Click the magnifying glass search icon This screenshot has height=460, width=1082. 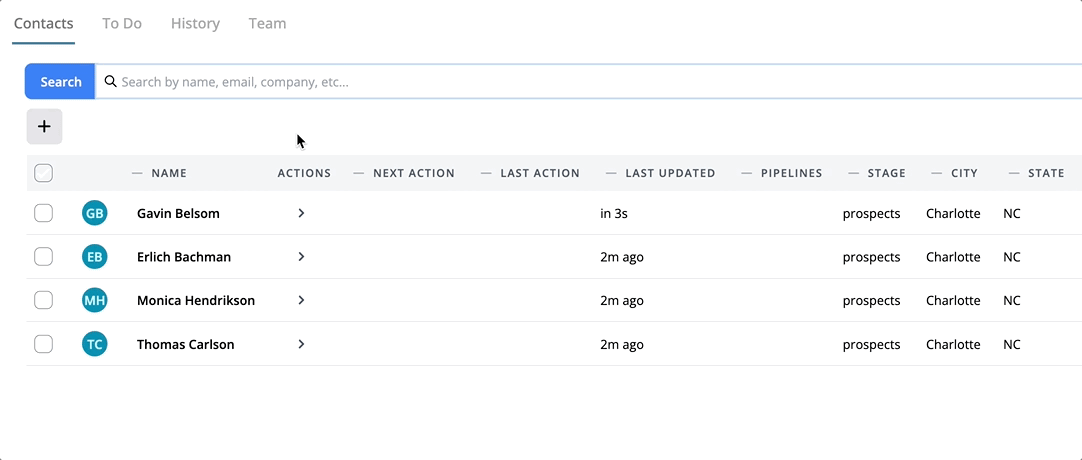coord(110,82)
